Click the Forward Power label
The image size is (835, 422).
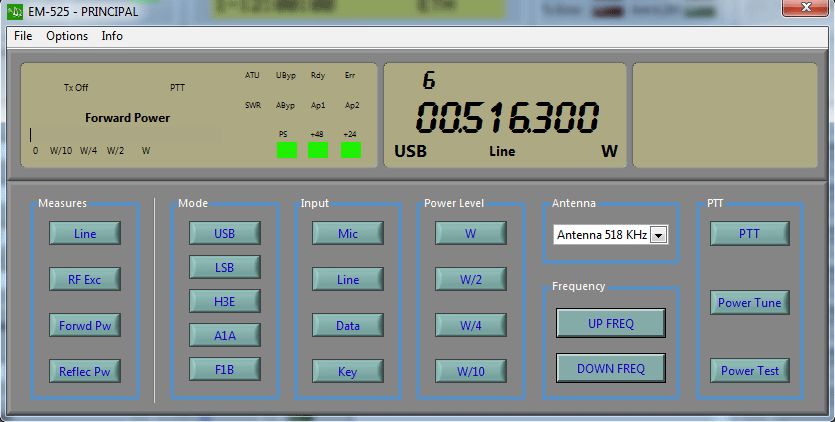[x=127, y=118]
